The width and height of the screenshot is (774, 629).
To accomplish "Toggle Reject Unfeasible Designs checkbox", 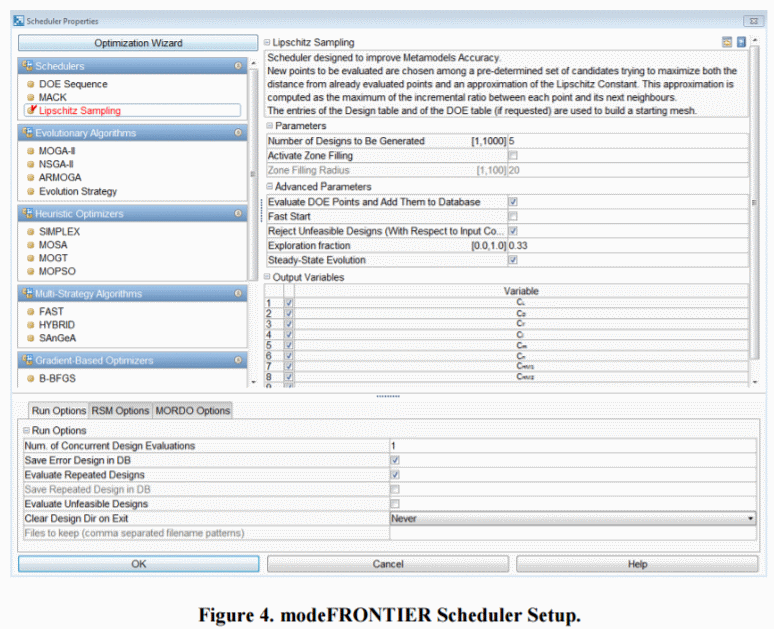I will [513, 231].
